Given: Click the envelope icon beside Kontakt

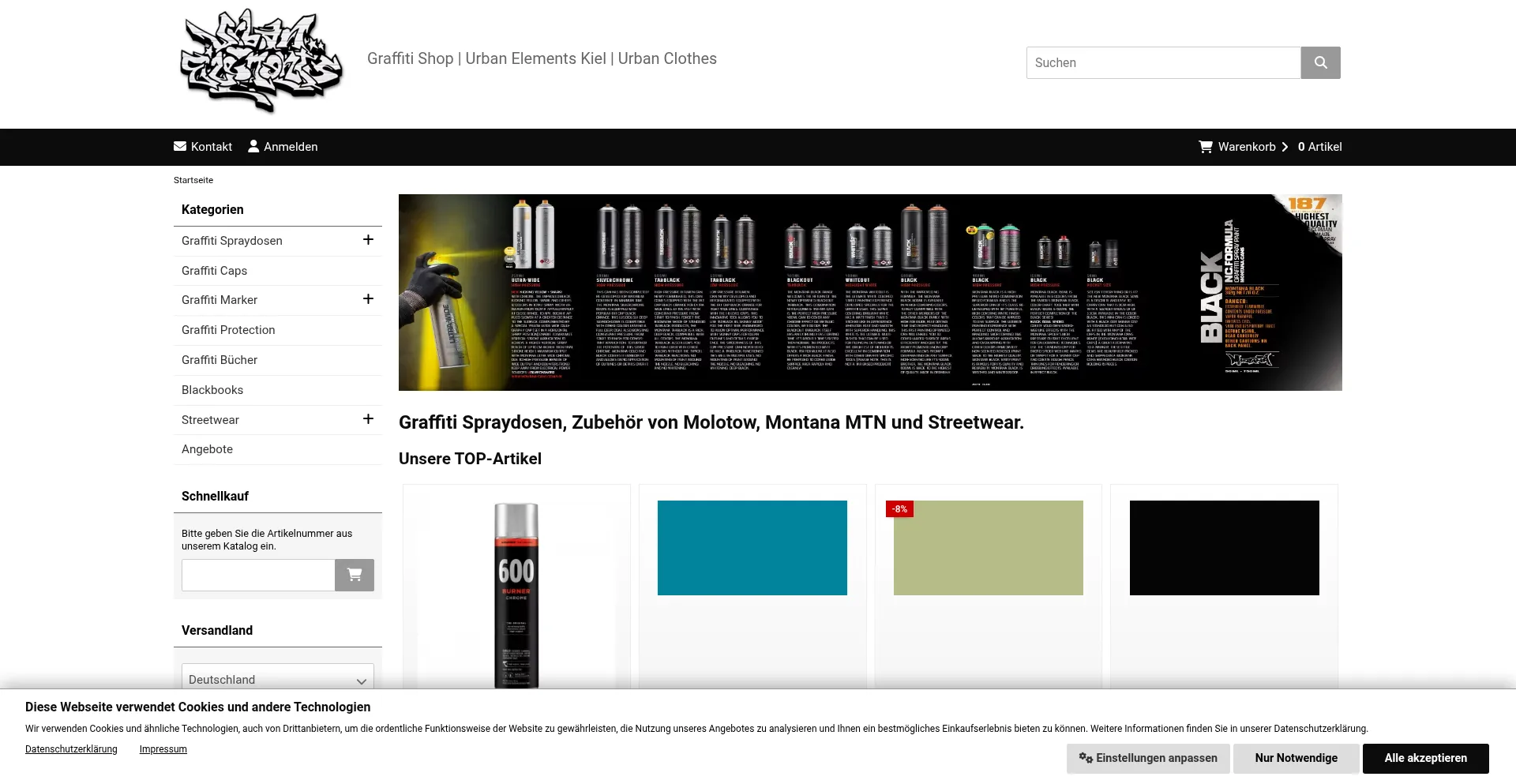Looking at the screenshot, I should click(x=180, y=146).
